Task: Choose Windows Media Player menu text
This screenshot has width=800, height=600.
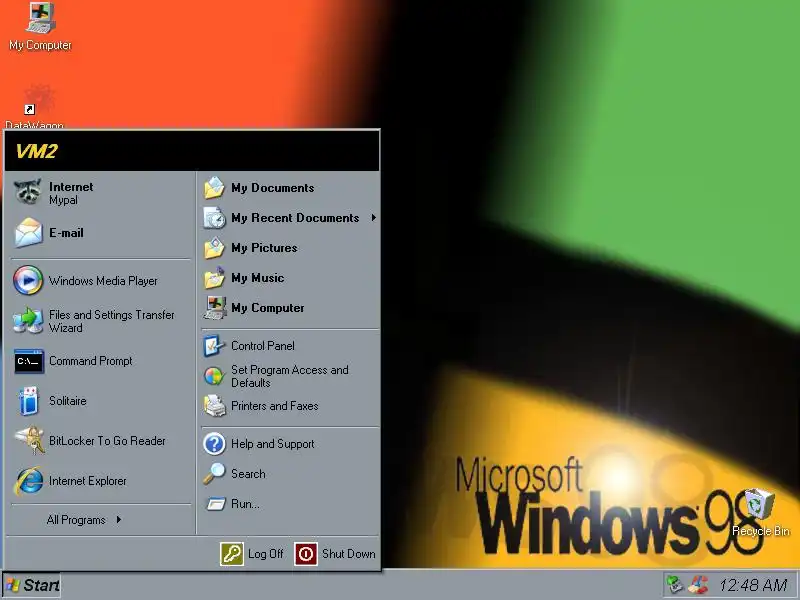Action: 103,281
